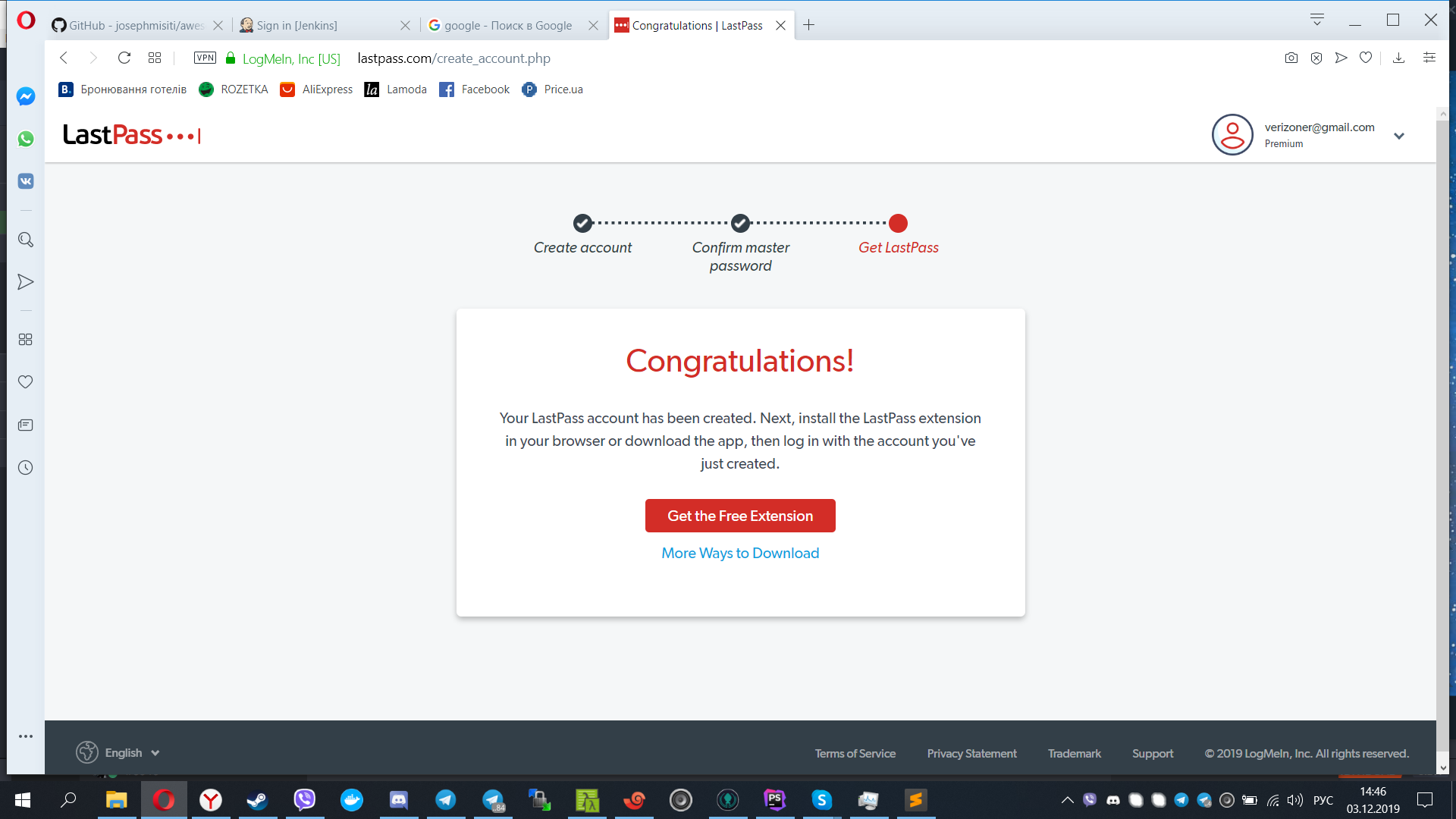Expand the account menu chevron

pyautogui.click(x=1399, y=136)
